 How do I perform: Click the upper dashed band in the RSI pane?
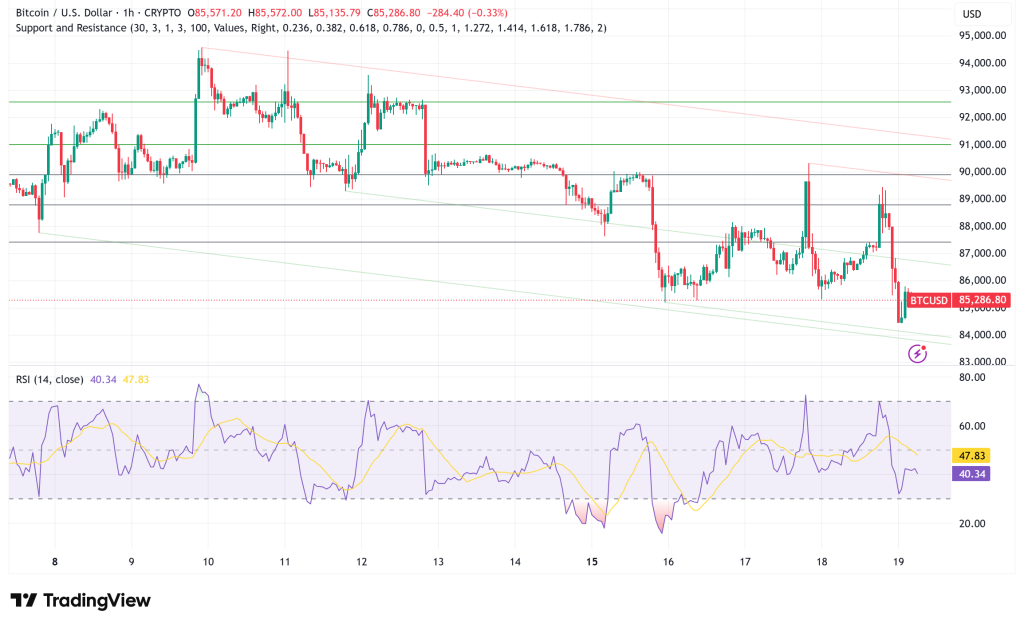[x=500, y=402]
